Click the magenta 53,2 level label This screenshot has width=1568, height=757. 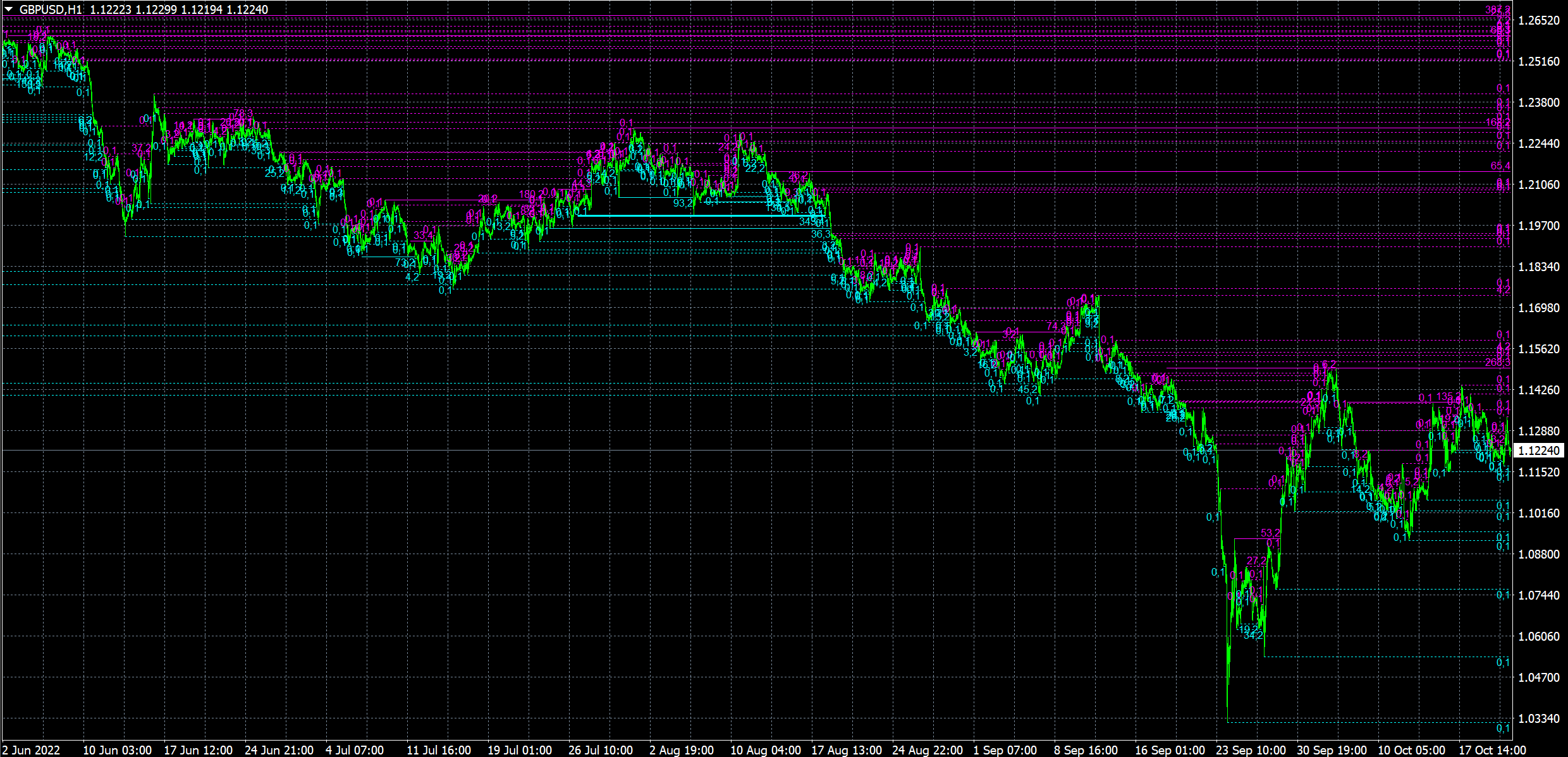[x=1270, y=533]
